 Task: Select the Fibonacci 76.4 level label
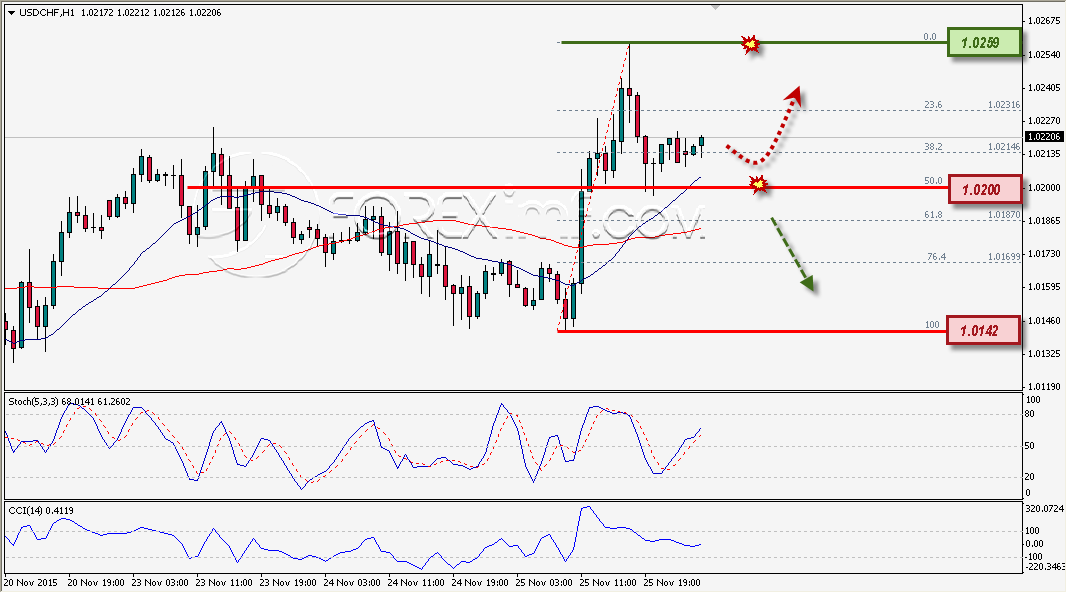pyautogui.click(x=936, y=257)
